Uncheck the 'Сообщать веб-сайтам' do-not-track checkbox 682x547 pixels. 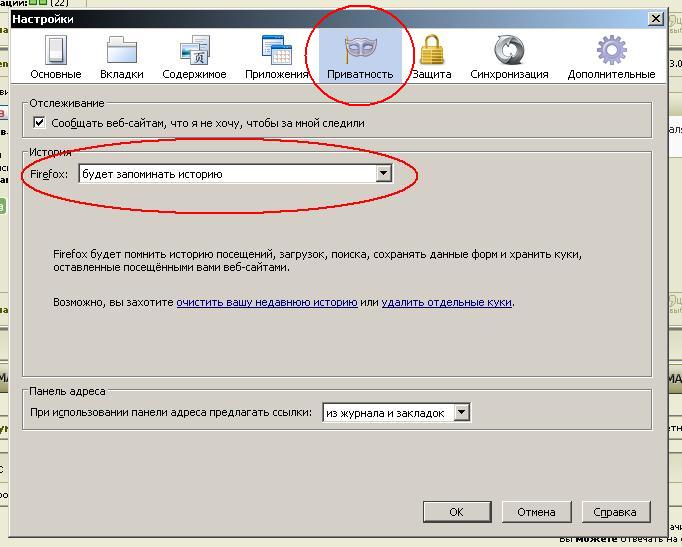point(39,123)
